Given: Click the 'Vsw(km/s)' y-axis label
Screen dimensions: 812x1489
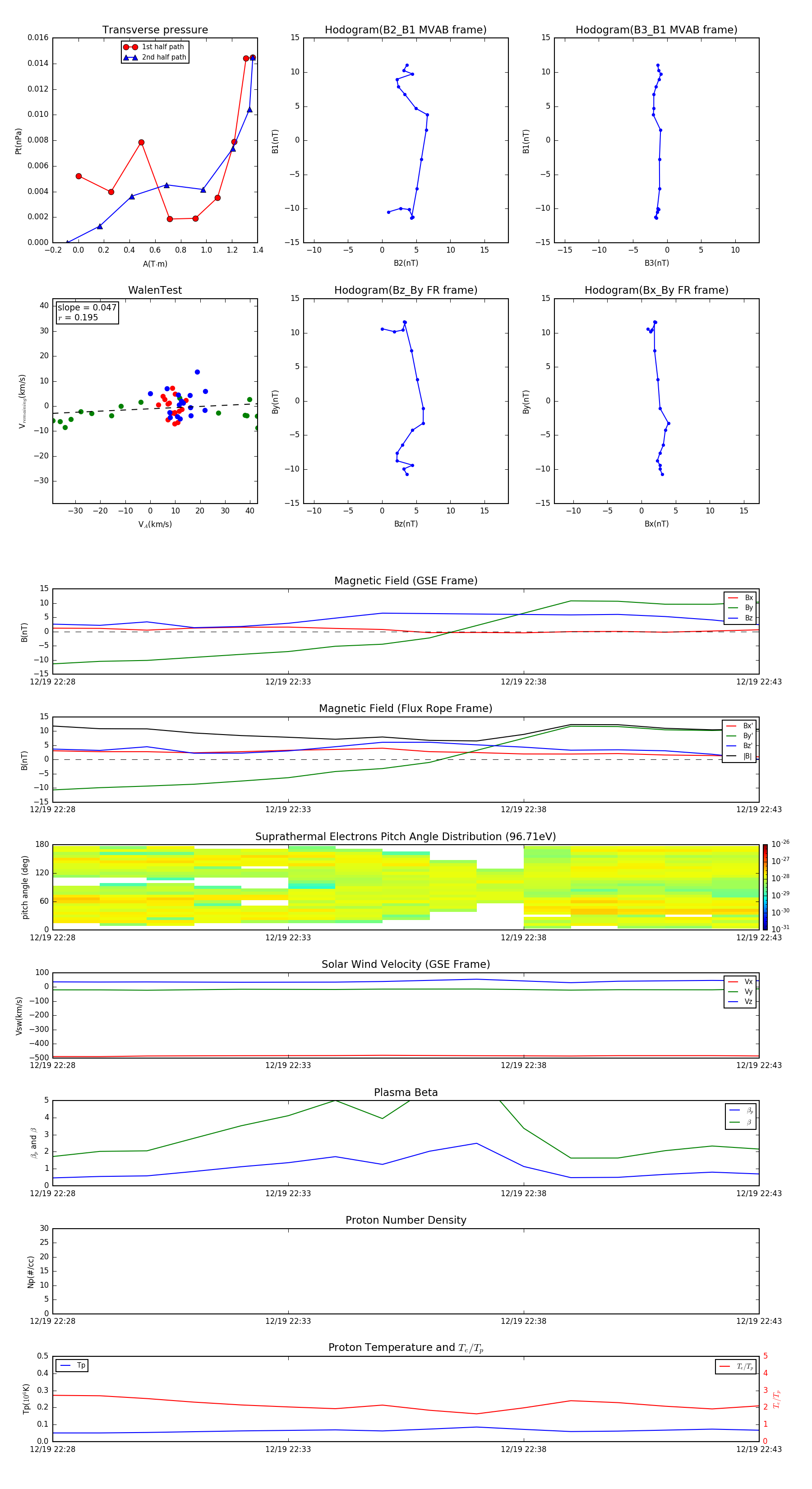Looking at the screenshot, I should click(x=19, y=1016).
